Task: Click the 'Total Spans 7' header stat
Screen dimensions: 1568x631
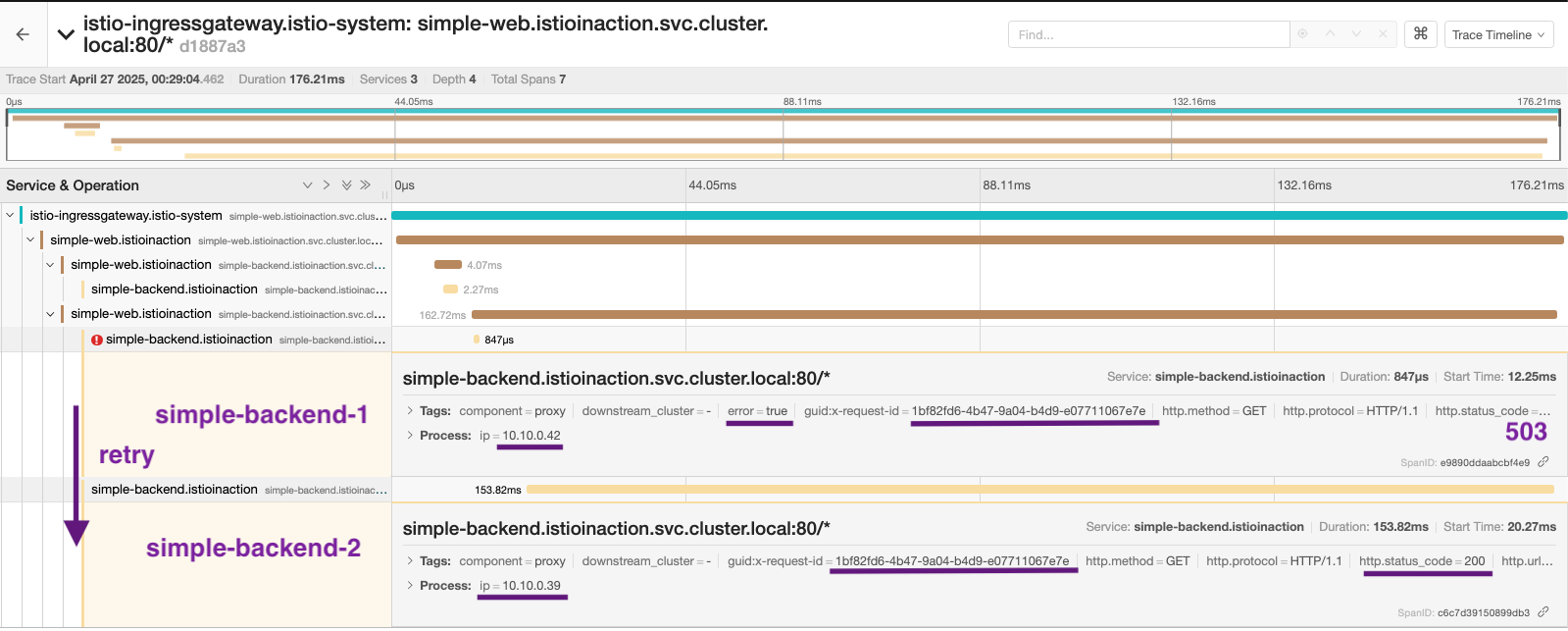Action: (529, 79)
